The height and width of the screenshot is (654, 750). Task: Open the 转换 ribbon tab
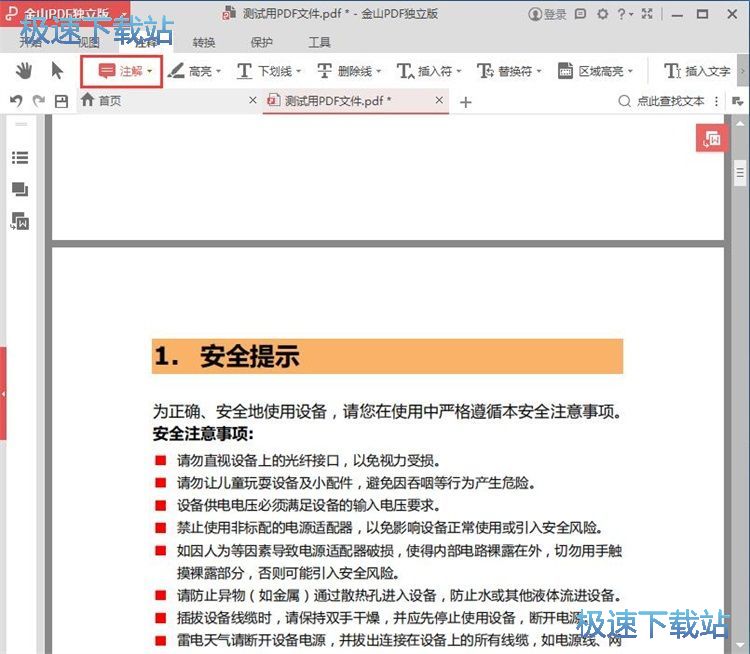204,43
